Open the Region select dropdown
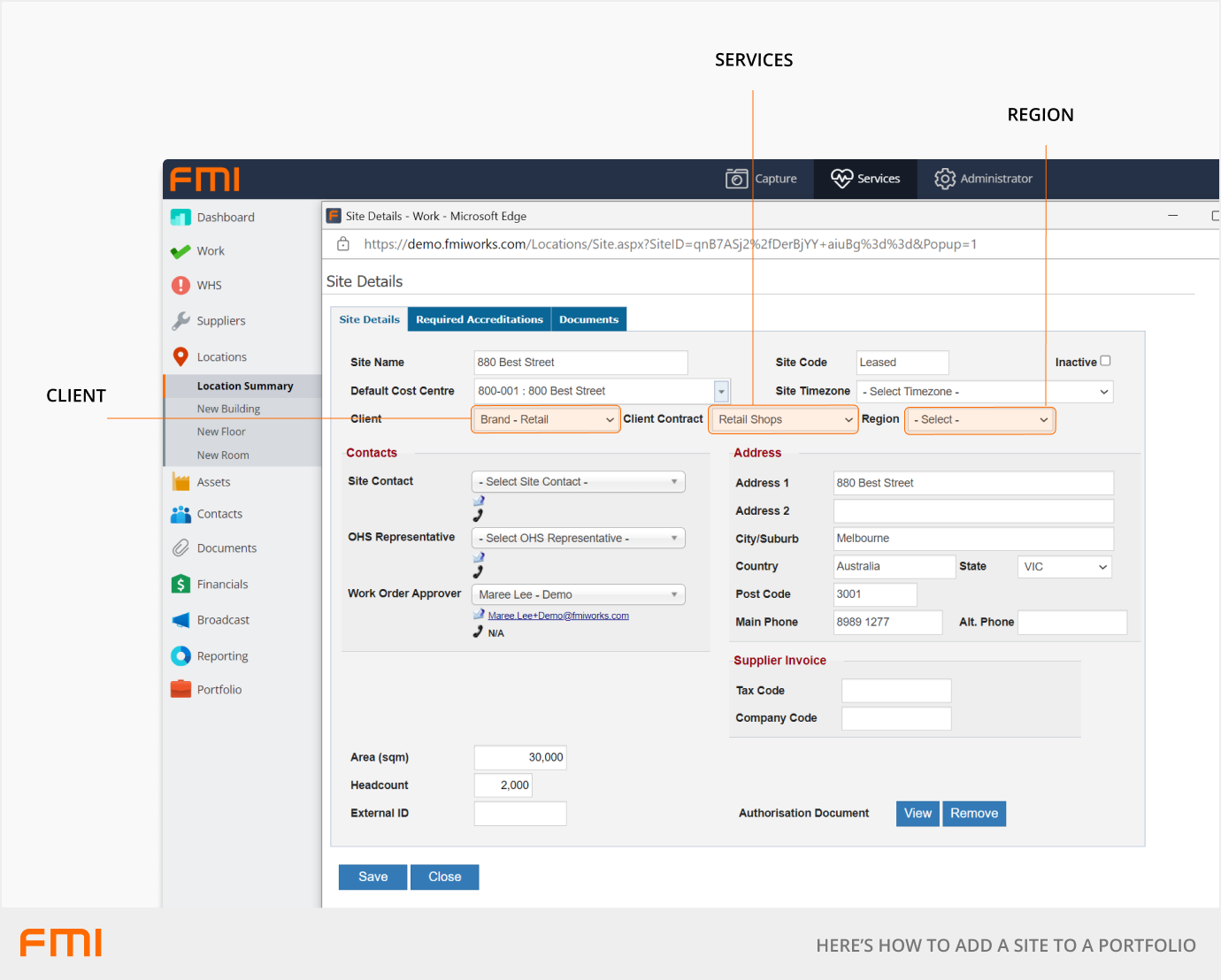Viewport: 1221px width, 980px height. coord(979,419)
